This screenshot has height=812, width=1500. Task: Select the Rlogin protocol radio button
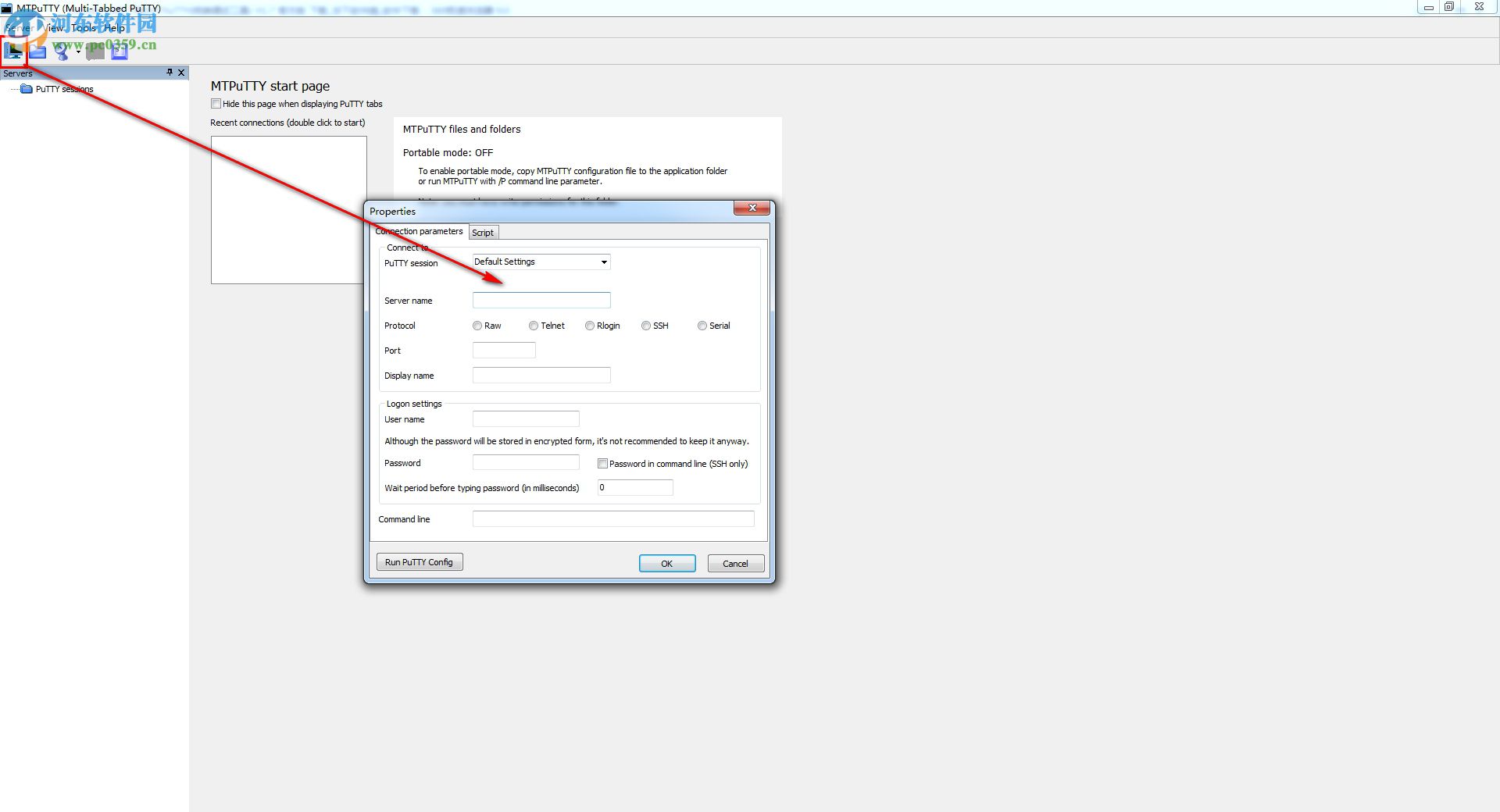coord(590,326)
